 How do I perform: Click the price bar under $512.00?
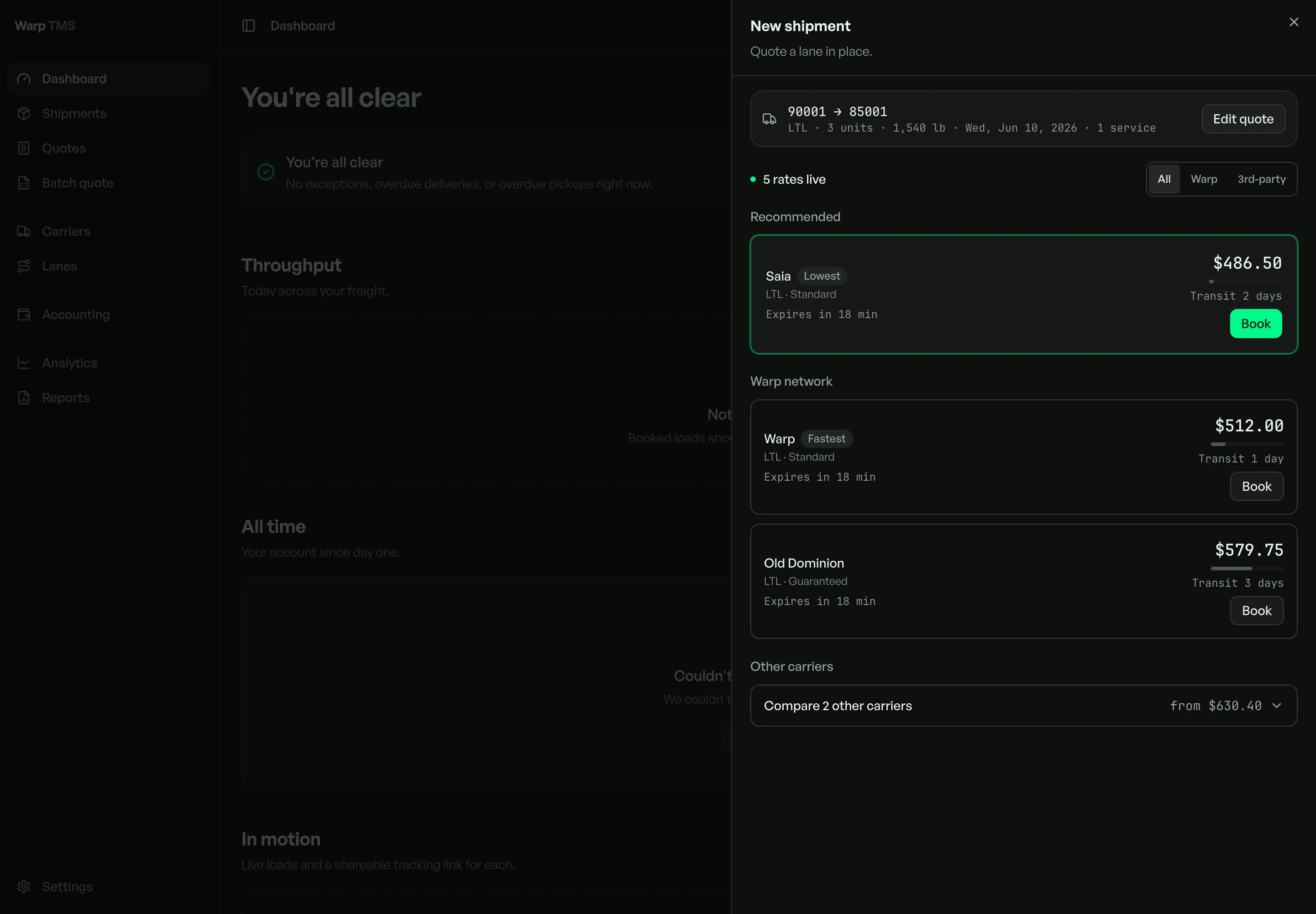[1247, 444]
